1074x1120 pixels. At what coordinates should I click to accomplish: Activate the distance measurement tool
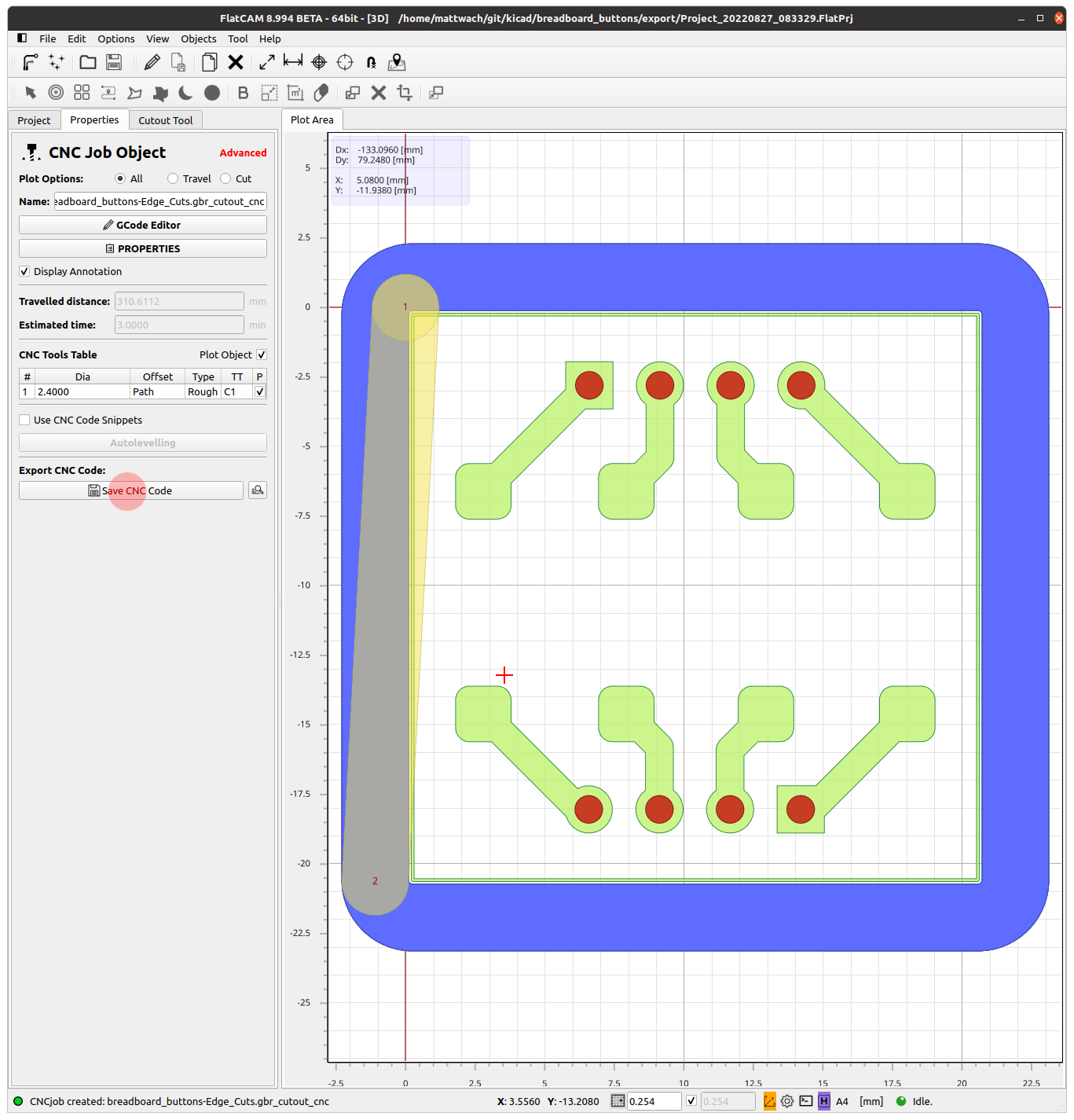click(x=292, y=62)
